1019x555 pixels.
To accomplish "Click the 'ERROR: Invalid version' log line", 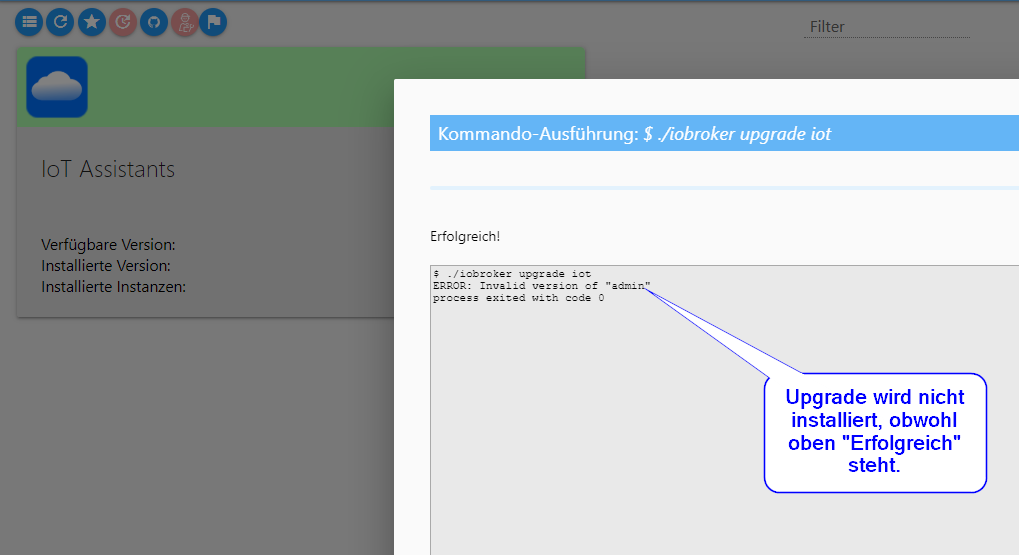I will coord(542,286).
